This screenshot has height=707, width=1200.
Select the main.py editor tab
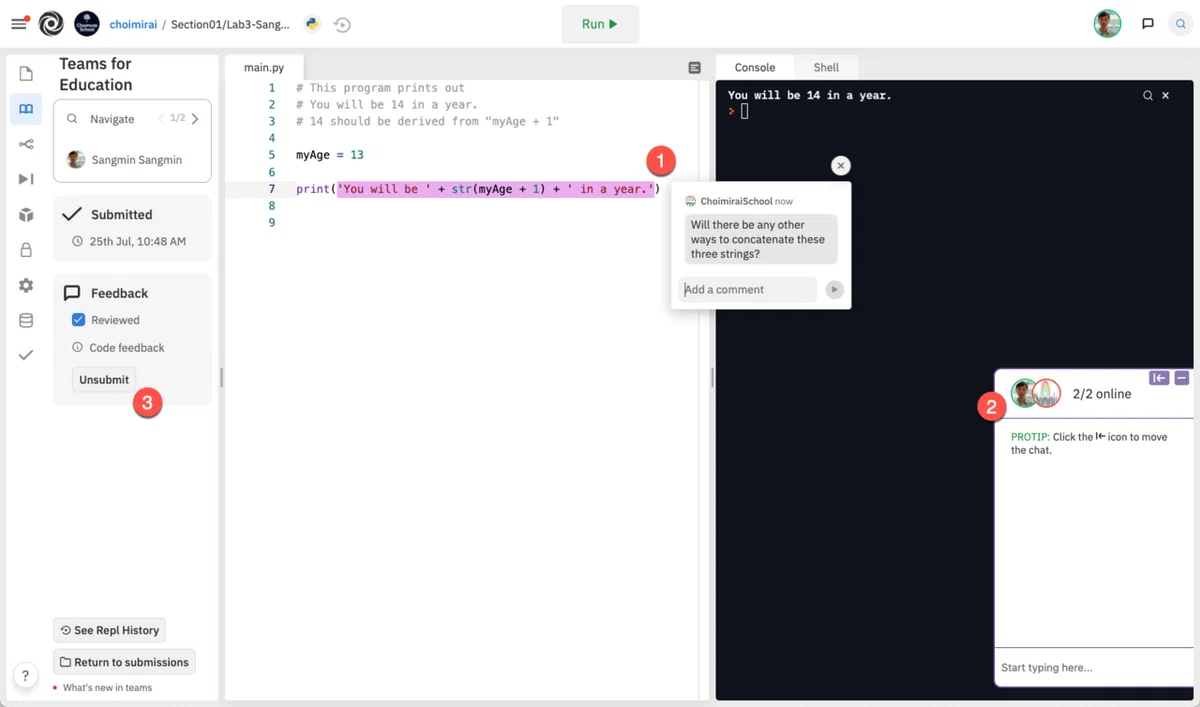click(x=264, y=68)
